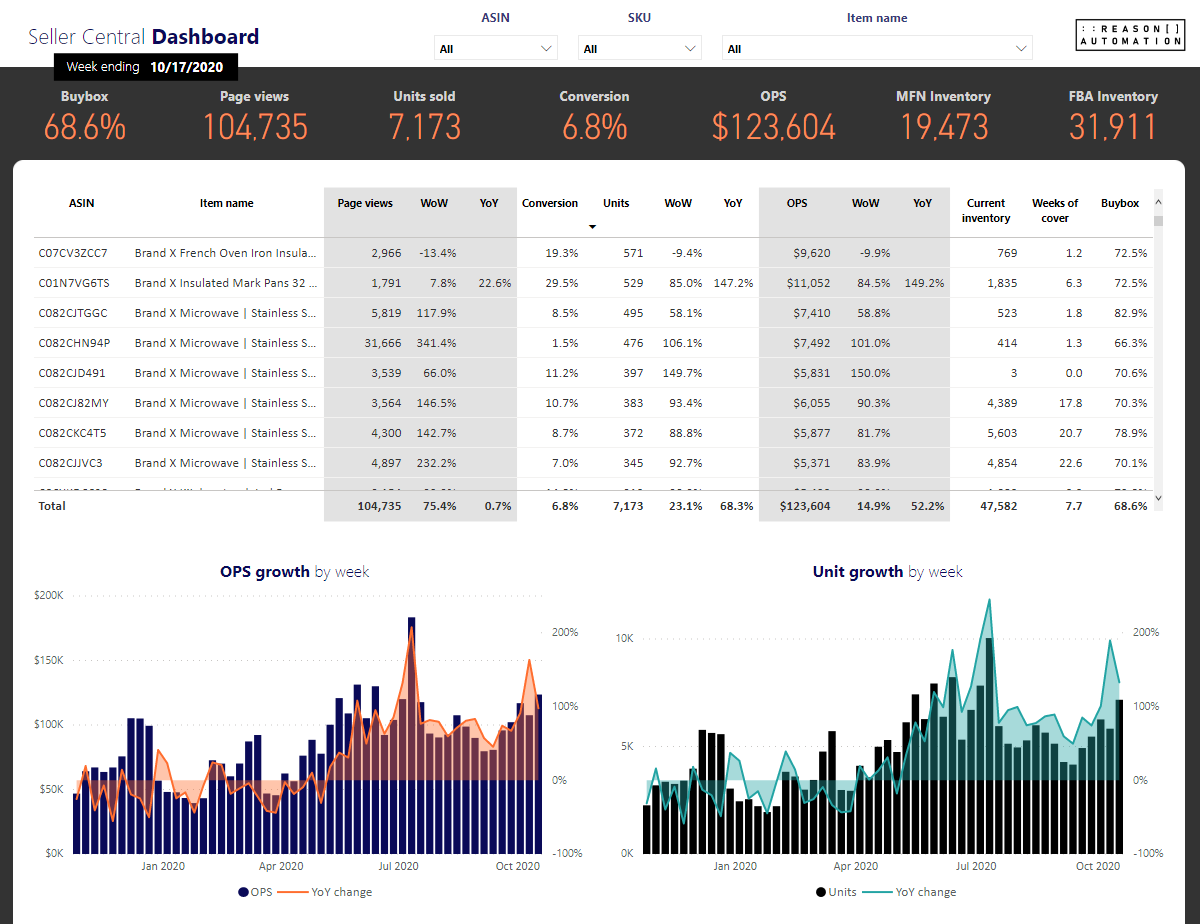Click the teal YoY change legend in Unit chart
Viewport: 1200px width, 924px height.
909,892
